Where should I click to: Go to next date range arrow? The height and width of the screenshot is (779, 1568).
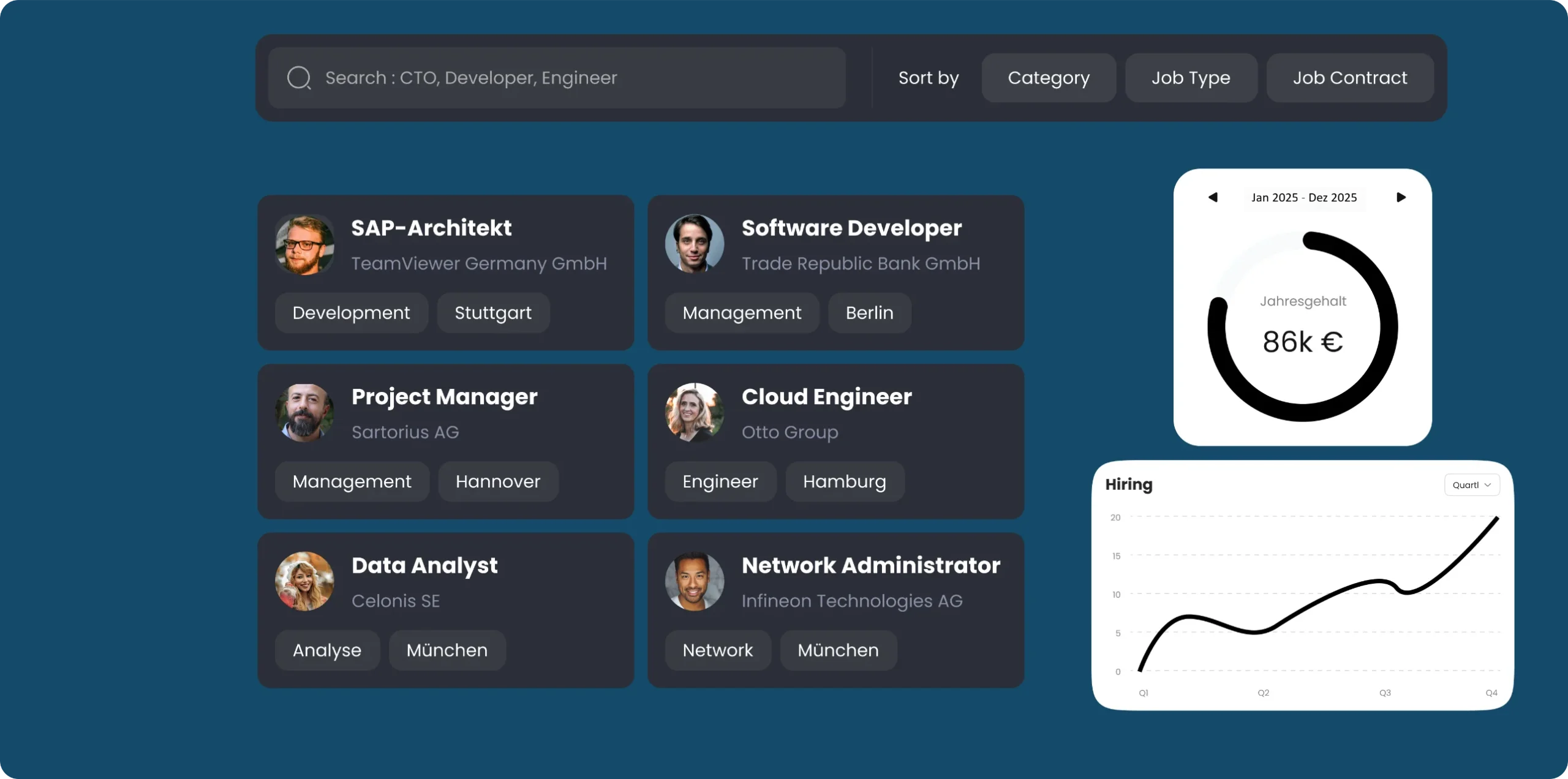point(1401,197)
